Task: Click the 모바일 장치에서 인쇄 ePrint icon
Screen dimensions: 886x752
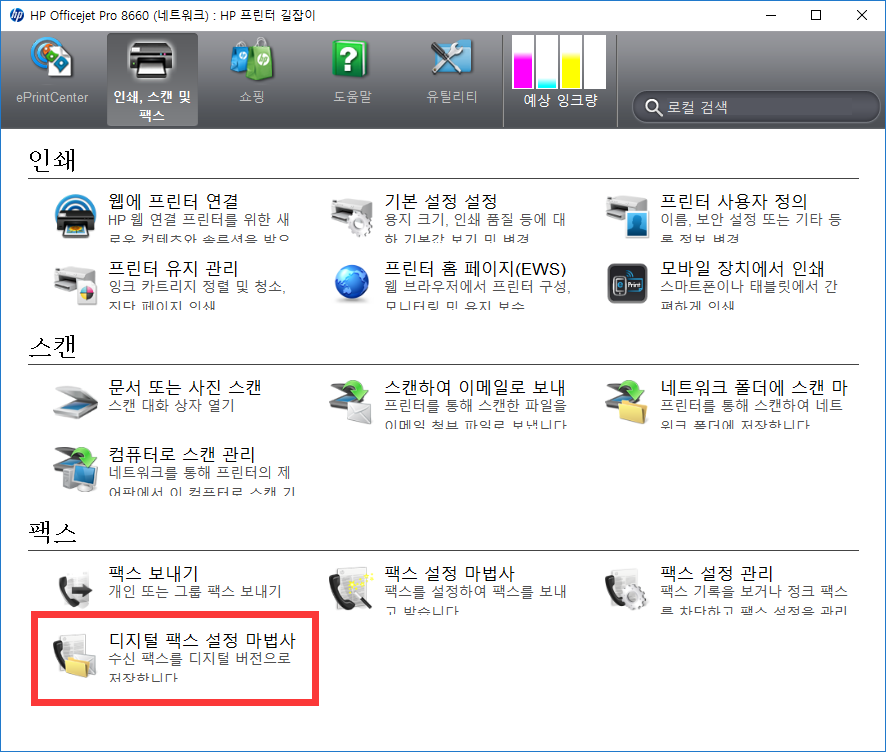Action: pos(627,283)
